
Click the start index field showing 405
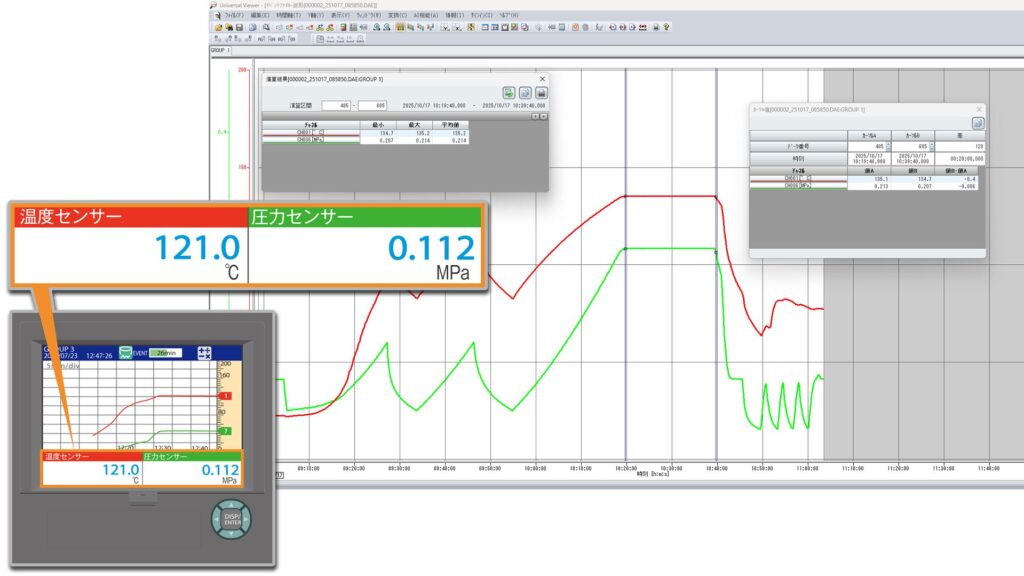coord(336,105)
